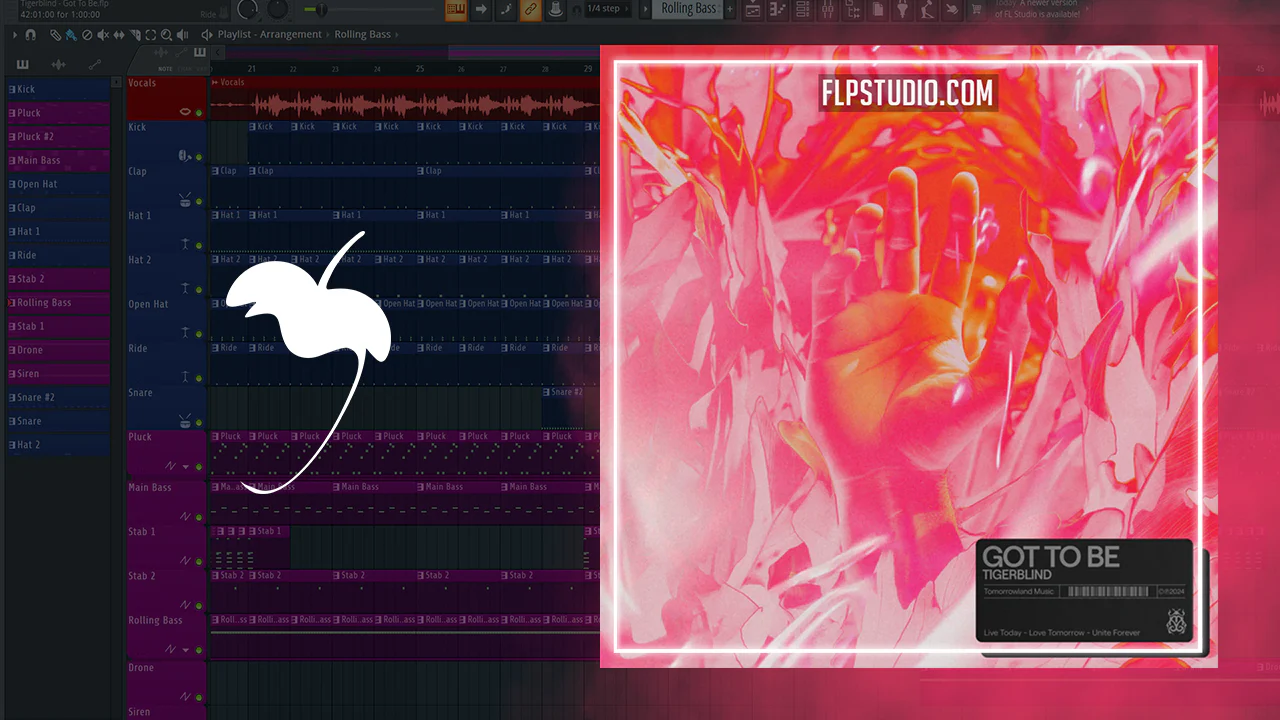Add a new pattern with plus button
The image size is (1280, 720).
(730, 9)
